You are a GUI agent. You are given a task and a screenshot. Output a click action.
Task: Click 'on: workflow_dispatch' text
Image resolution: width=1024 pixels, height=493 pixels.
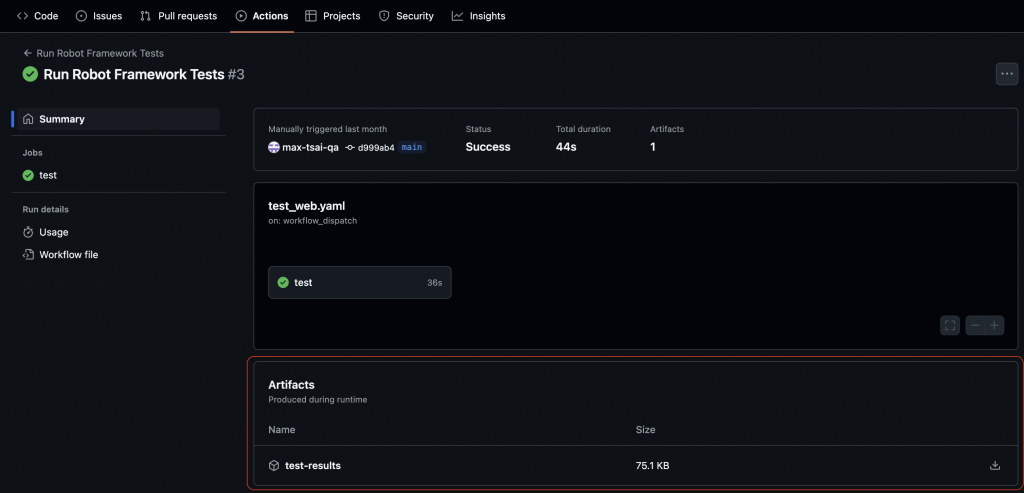pyautogui.click(x=313, y=221)
